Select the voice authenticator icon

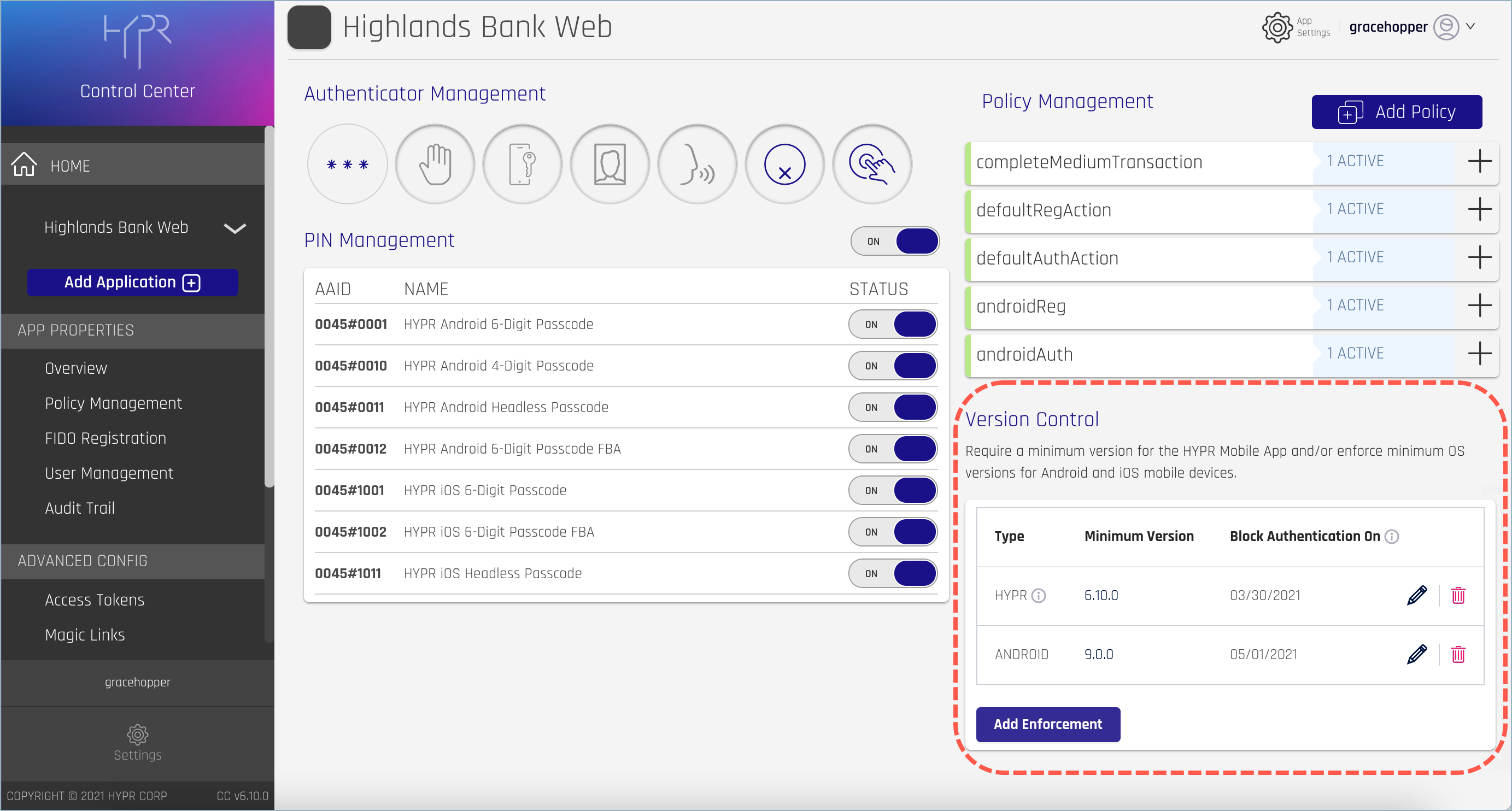point(697,164)
